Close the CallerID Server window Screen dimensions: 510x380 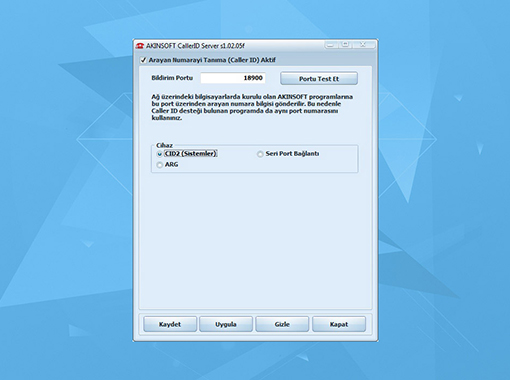(x=364, y=45)
